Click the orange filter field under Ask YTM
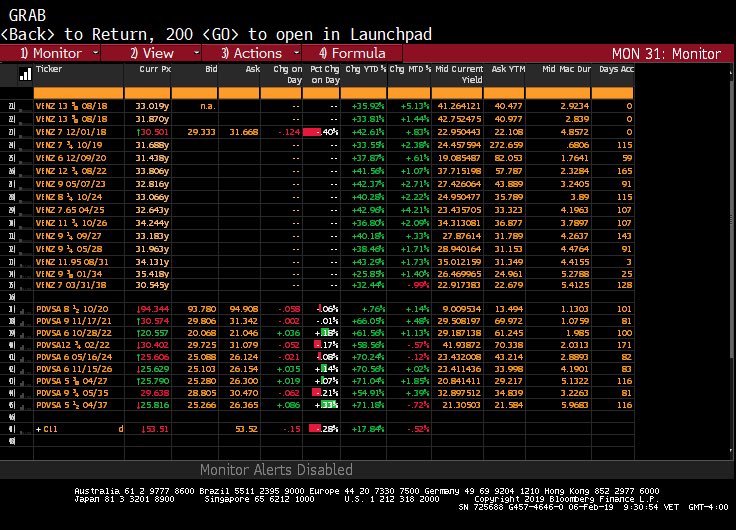The image size is (736, 530). tap(505, 93)
